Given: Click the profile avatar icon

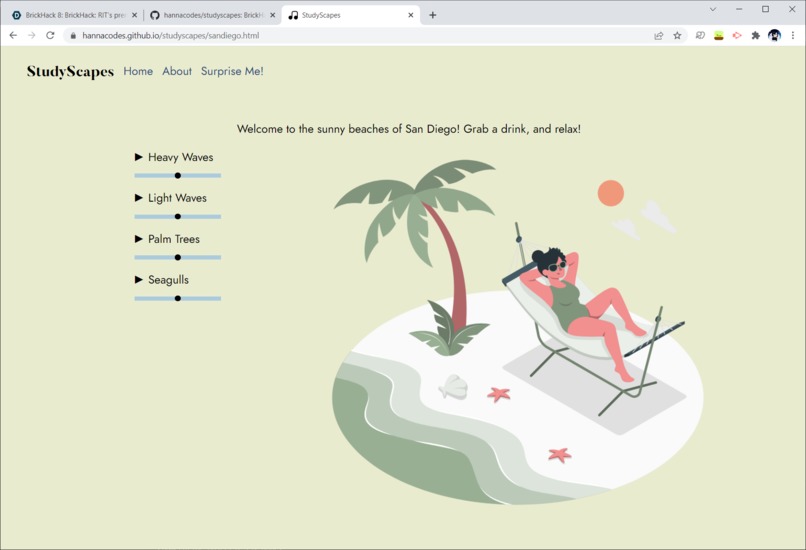Looking at the screenshot, I should point(774,35).
